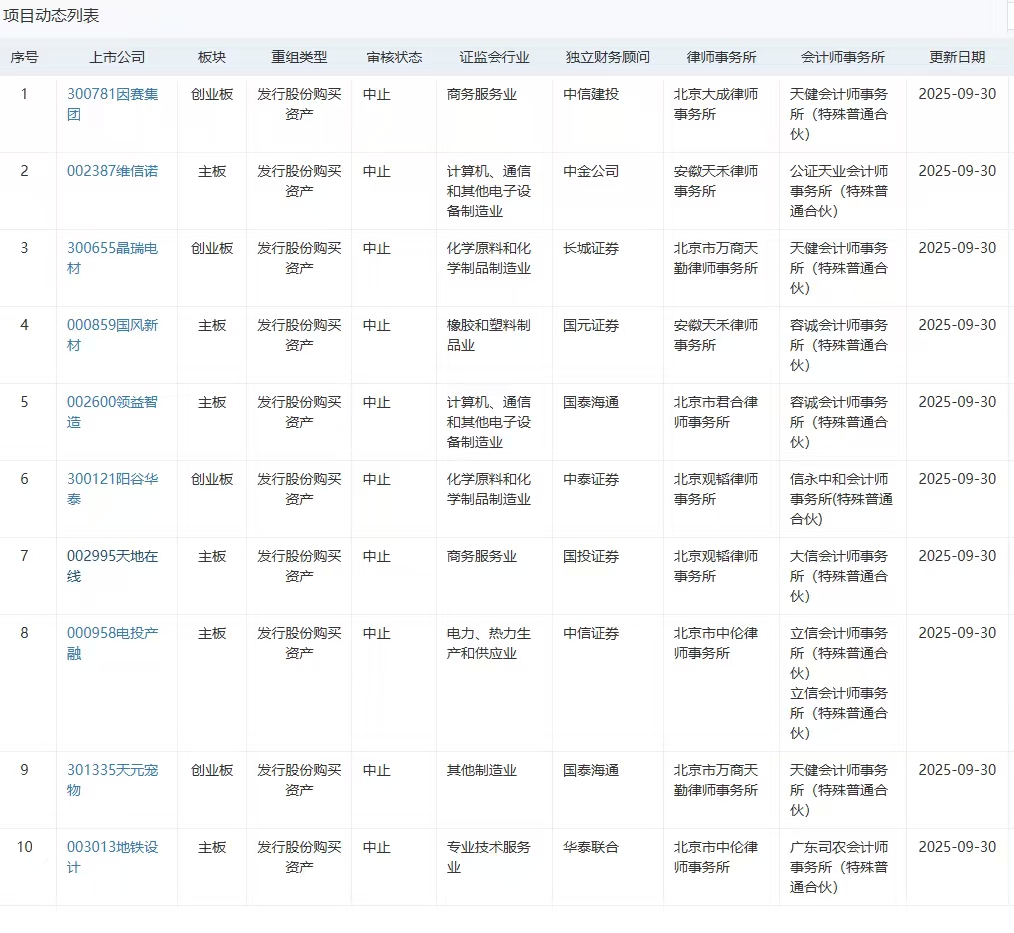Open the 003013地铁设计 company link
Viewport: 1014px width, 933px height.
[x=113, y=857]
